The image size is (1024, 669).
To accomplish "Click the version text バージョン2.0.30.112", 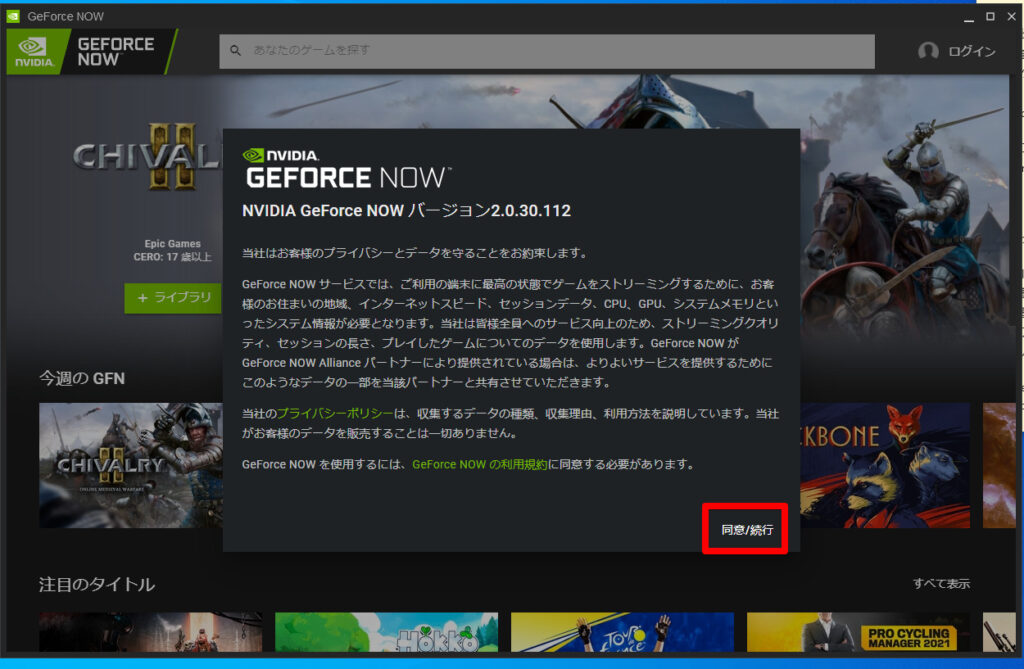I will tap(489, 210).
